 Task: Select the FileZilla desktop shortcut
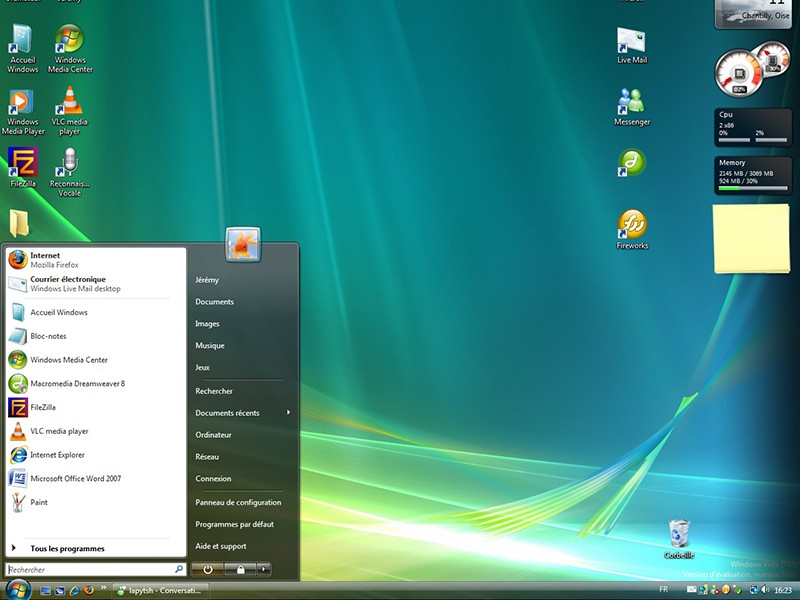(x=22, y=167)
